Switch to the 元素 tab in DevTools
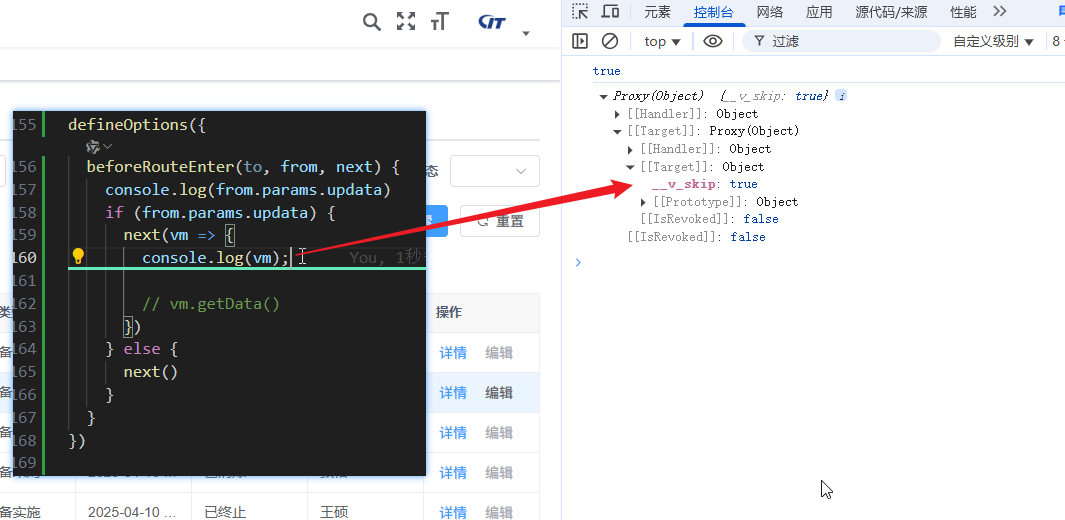 (x=657, y=12)
